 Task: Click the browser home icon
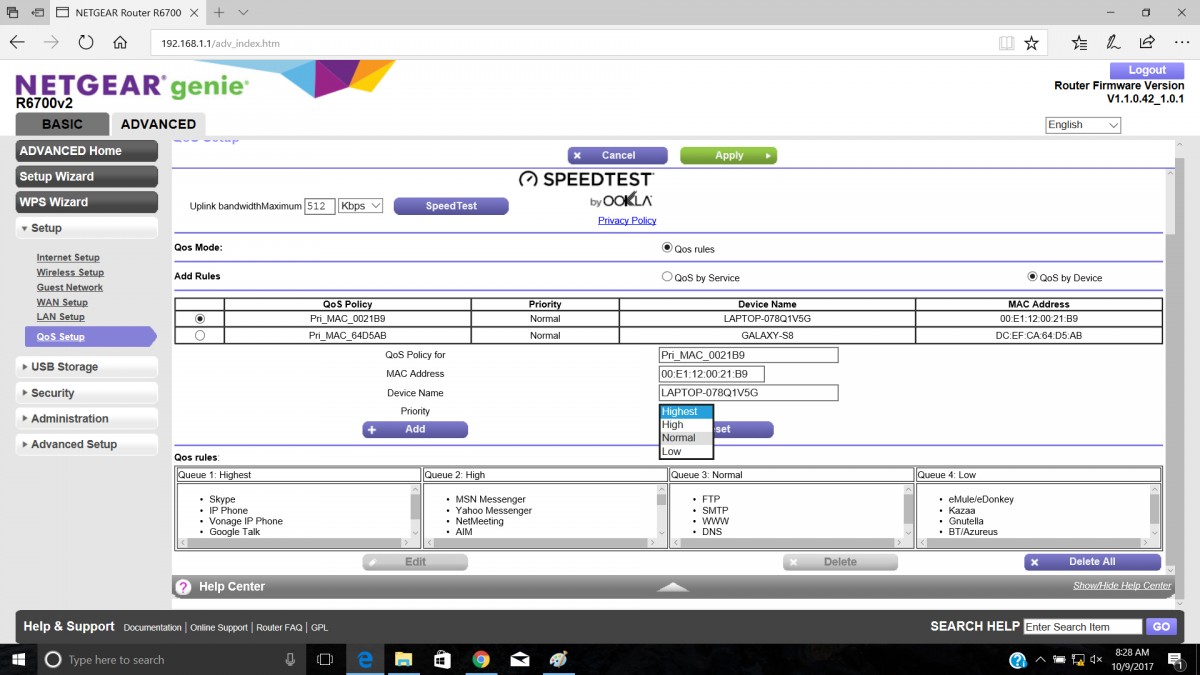tap(120, 43)
